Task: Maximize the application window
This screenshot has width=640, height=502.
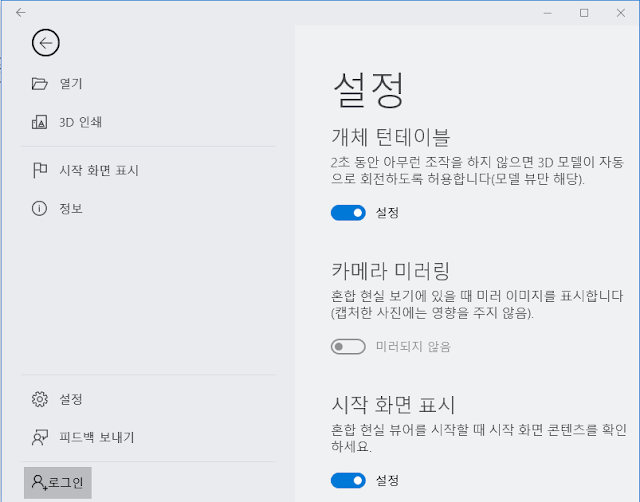Action: [584, 13]
